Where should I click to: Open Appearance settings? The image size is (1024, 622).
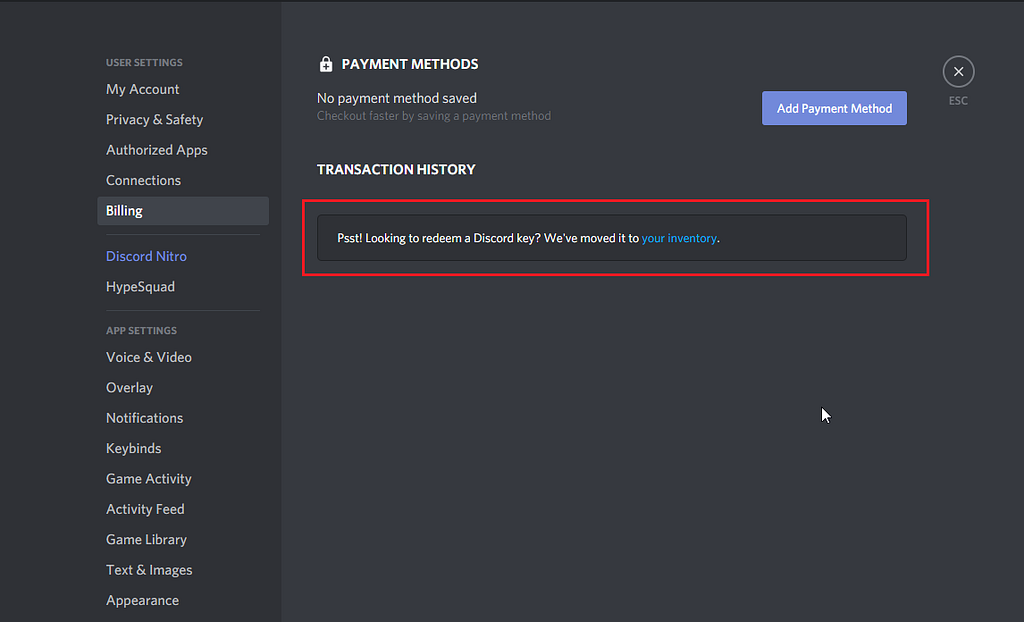(142, 600)
